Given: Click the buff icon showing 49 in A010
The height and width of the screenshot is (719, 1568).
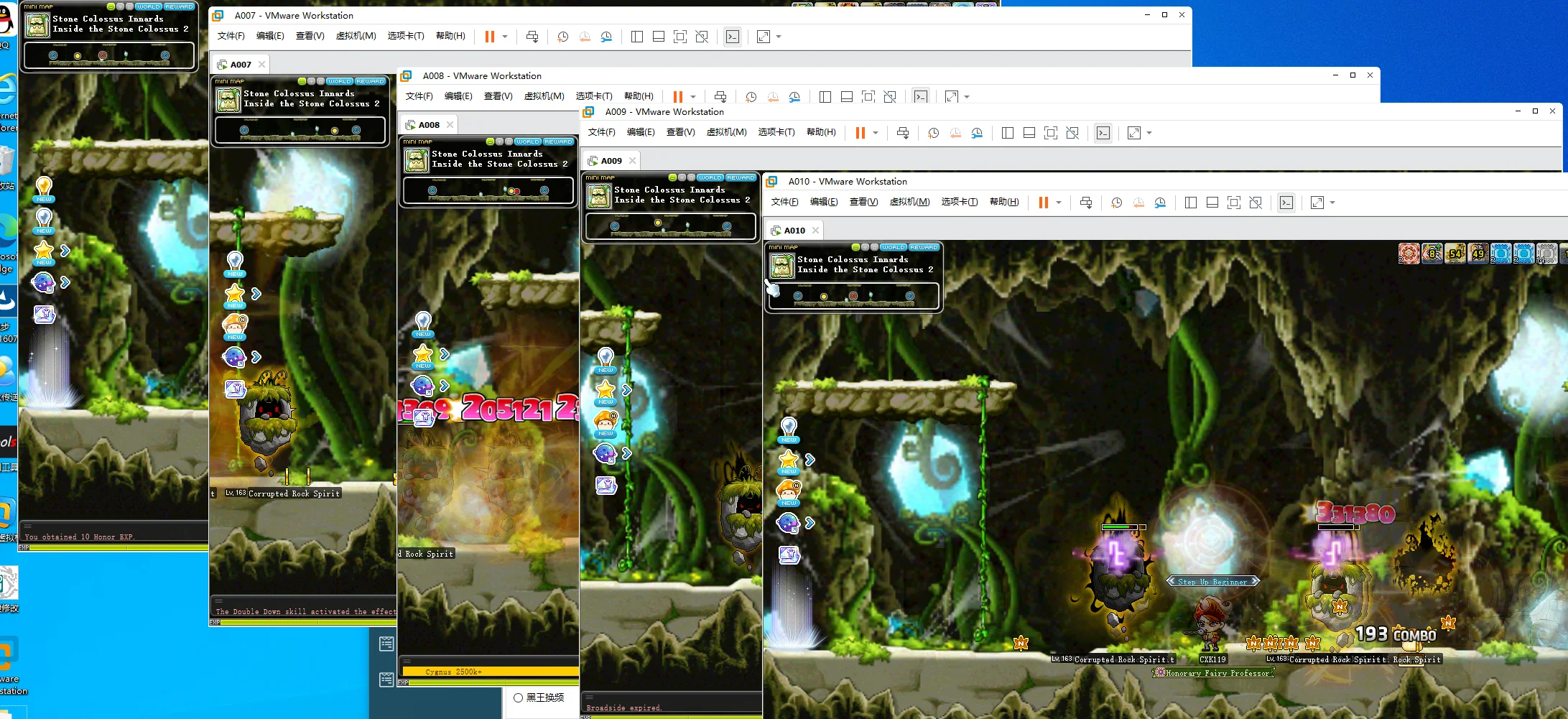Looking at the screenshot, I should point(1478,254).
